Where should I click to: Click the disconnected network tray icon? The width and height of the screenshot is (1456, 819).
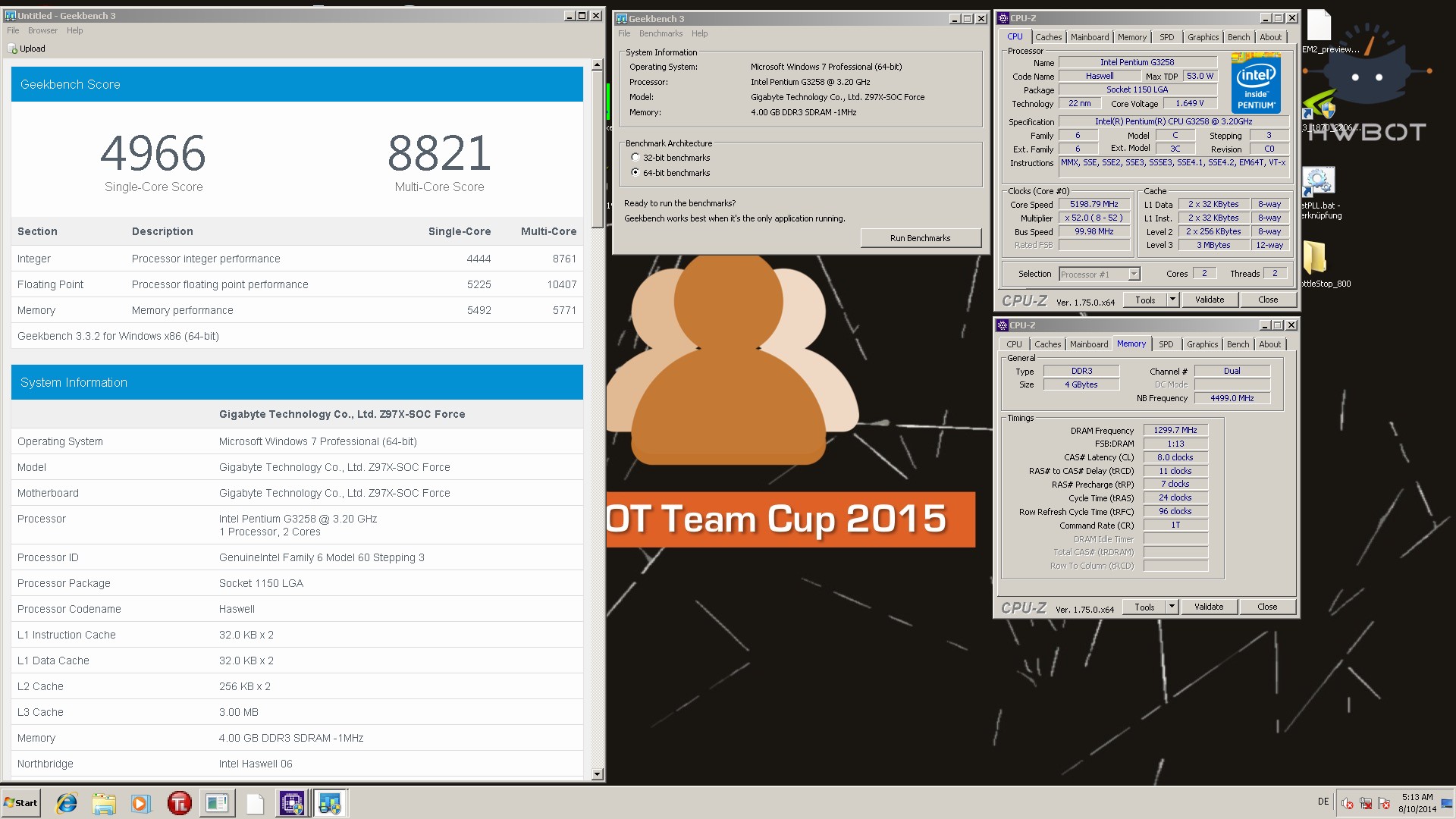(x=1366, y=803)
